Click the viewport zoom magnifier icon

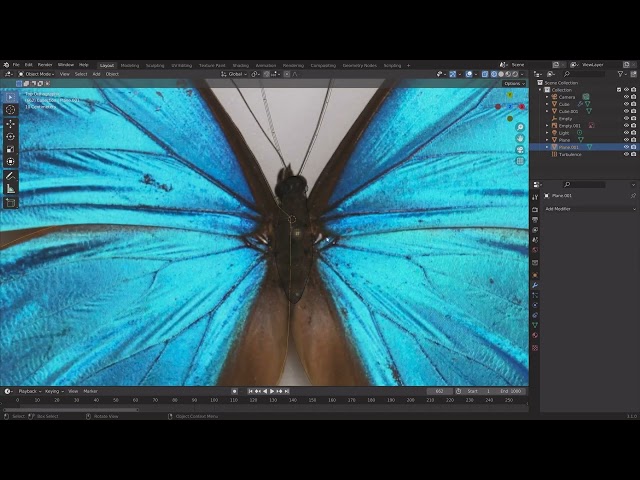[520, 127]
